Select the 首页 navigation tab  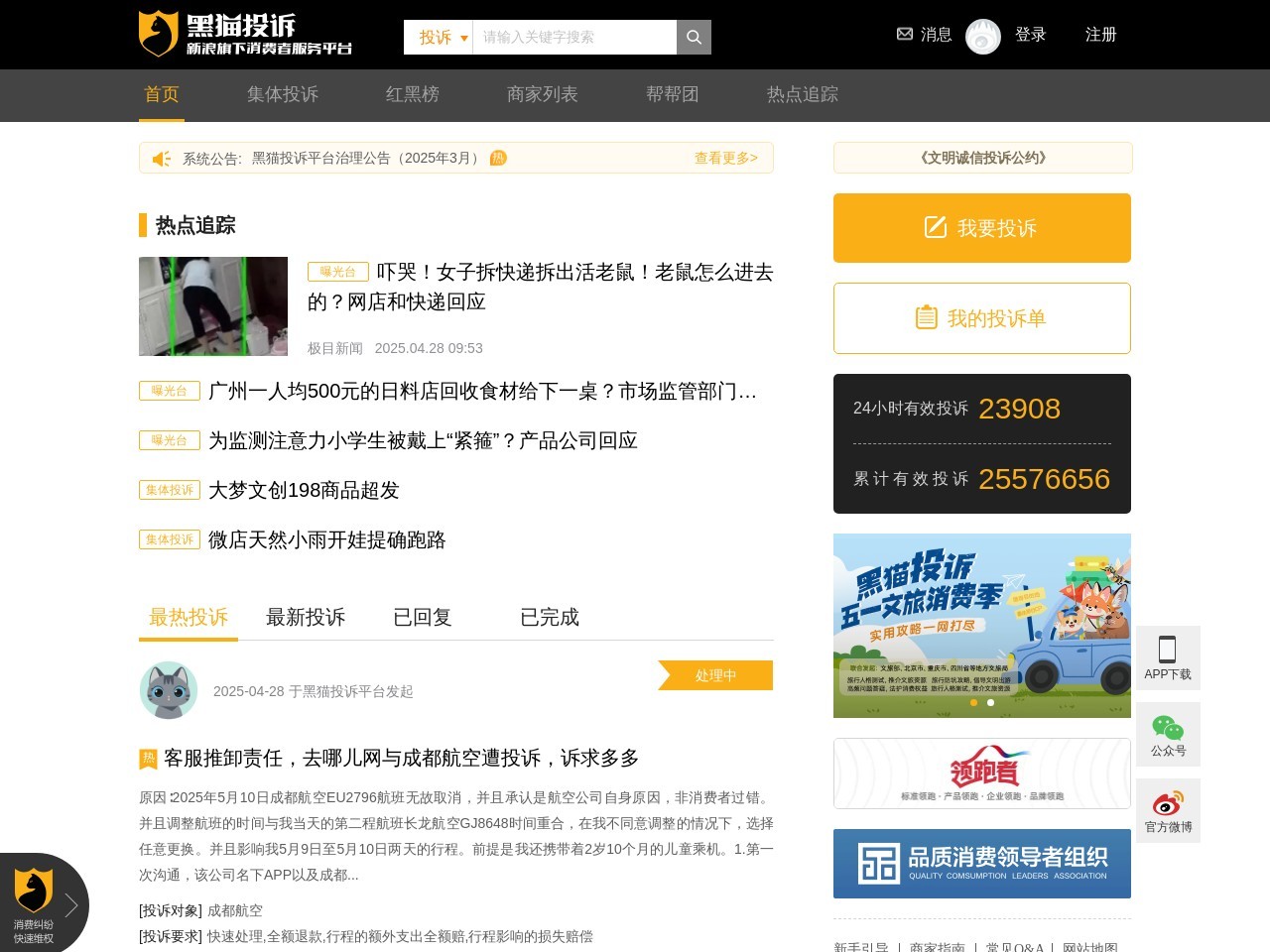click(162, 94)
